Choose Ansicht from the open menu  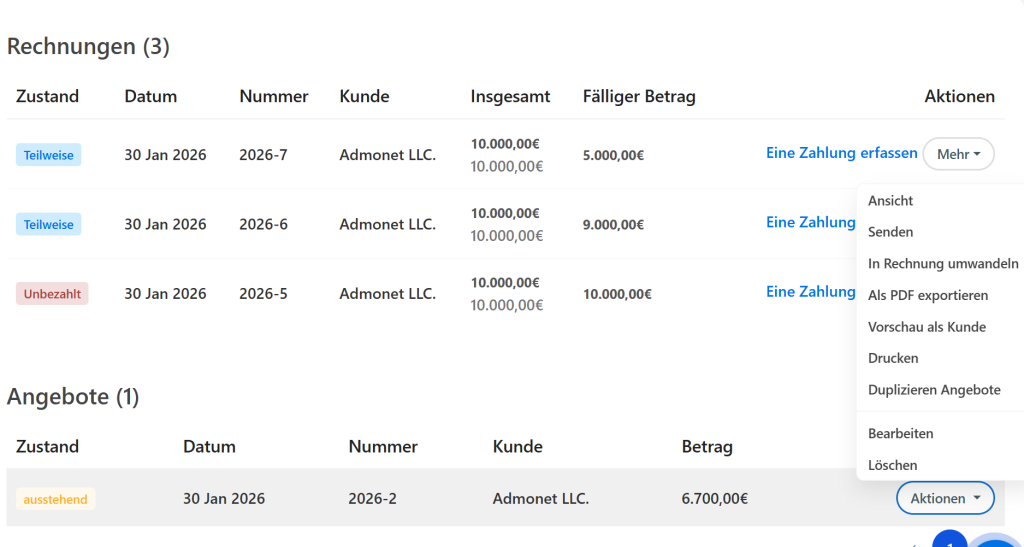(890, 201)
